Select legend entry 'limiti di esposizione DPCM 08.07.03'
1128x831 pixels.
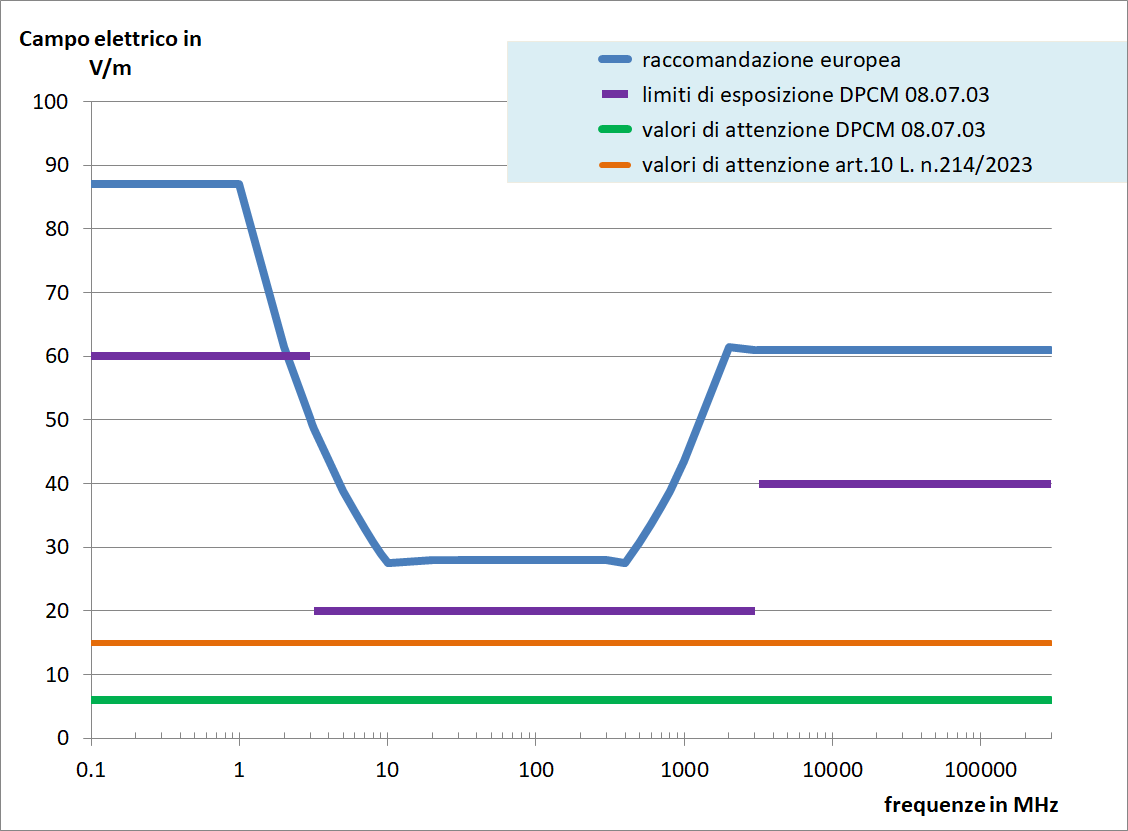816,94
